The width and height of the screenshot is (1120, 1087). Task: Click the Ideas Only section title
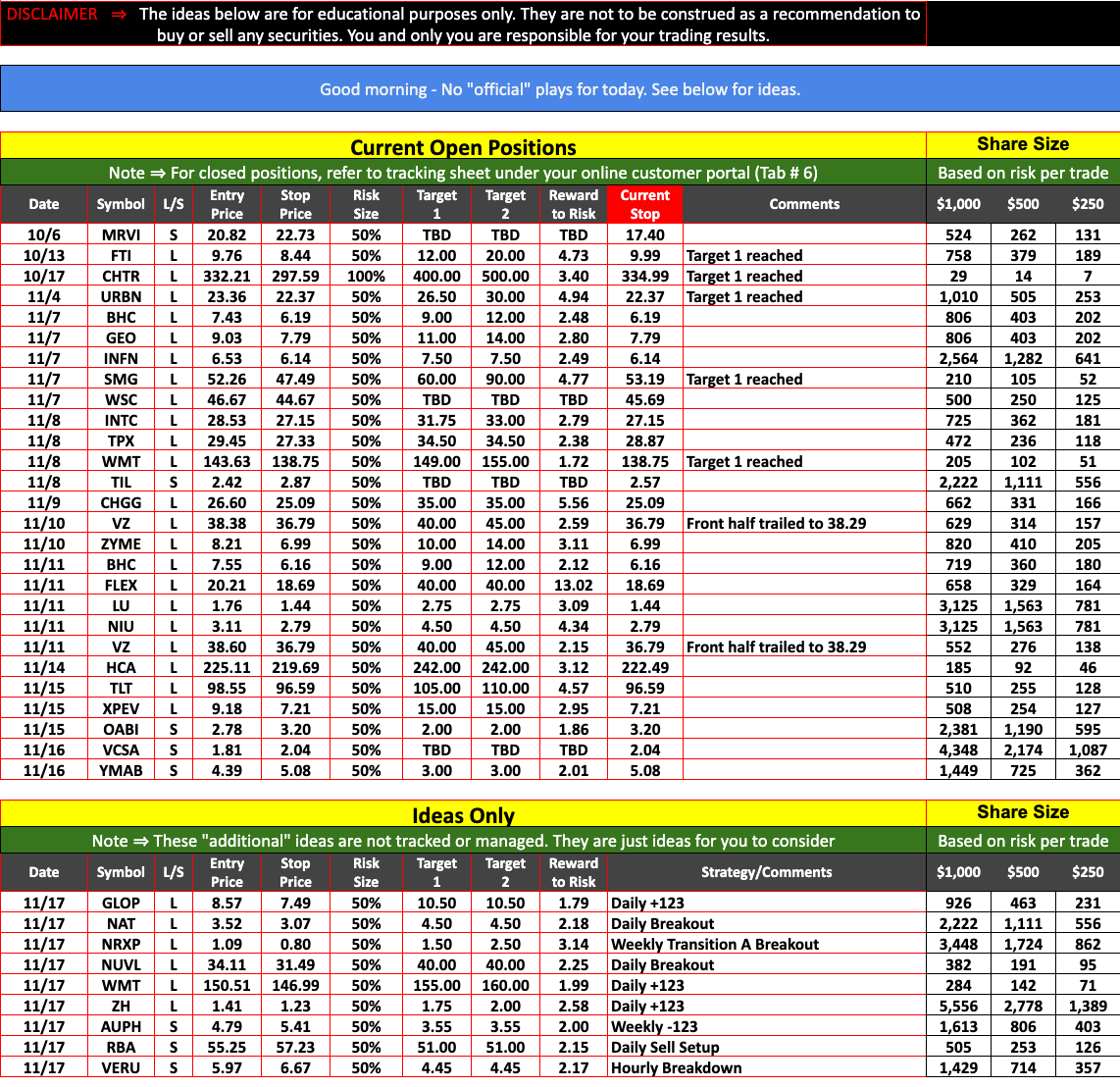tap(463, 815)
